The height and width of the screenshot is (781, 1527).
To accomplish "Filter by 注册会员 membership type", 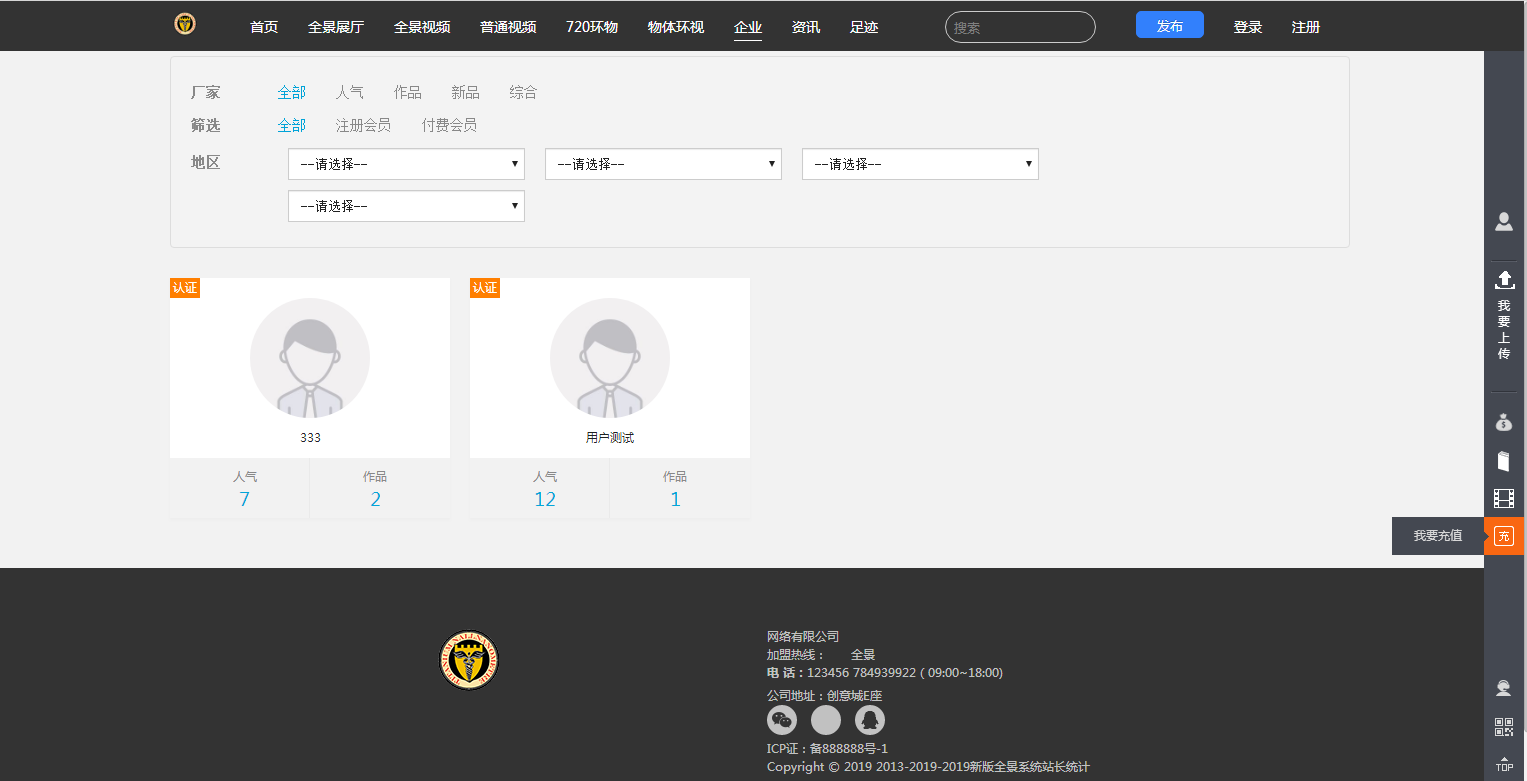I will 363,125.
